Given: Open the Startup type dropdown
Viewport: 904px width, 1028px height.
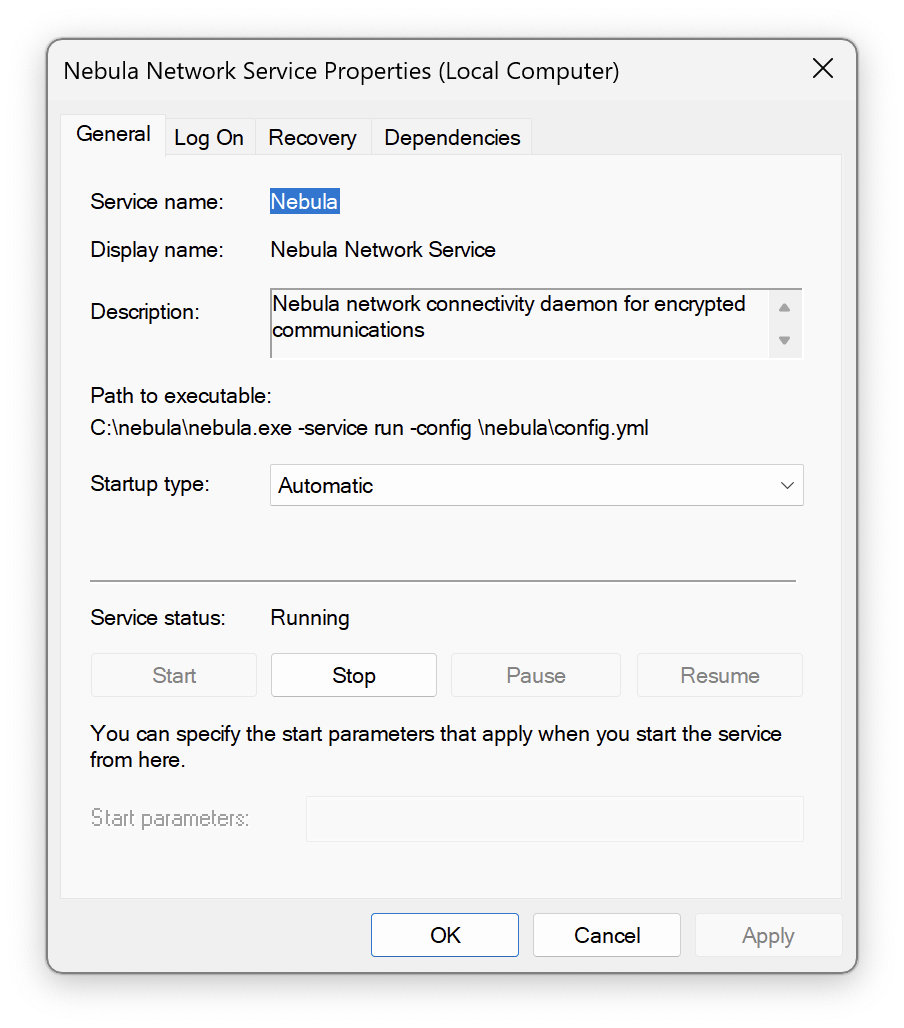Looking at the screenshot, I should [536, 485].
